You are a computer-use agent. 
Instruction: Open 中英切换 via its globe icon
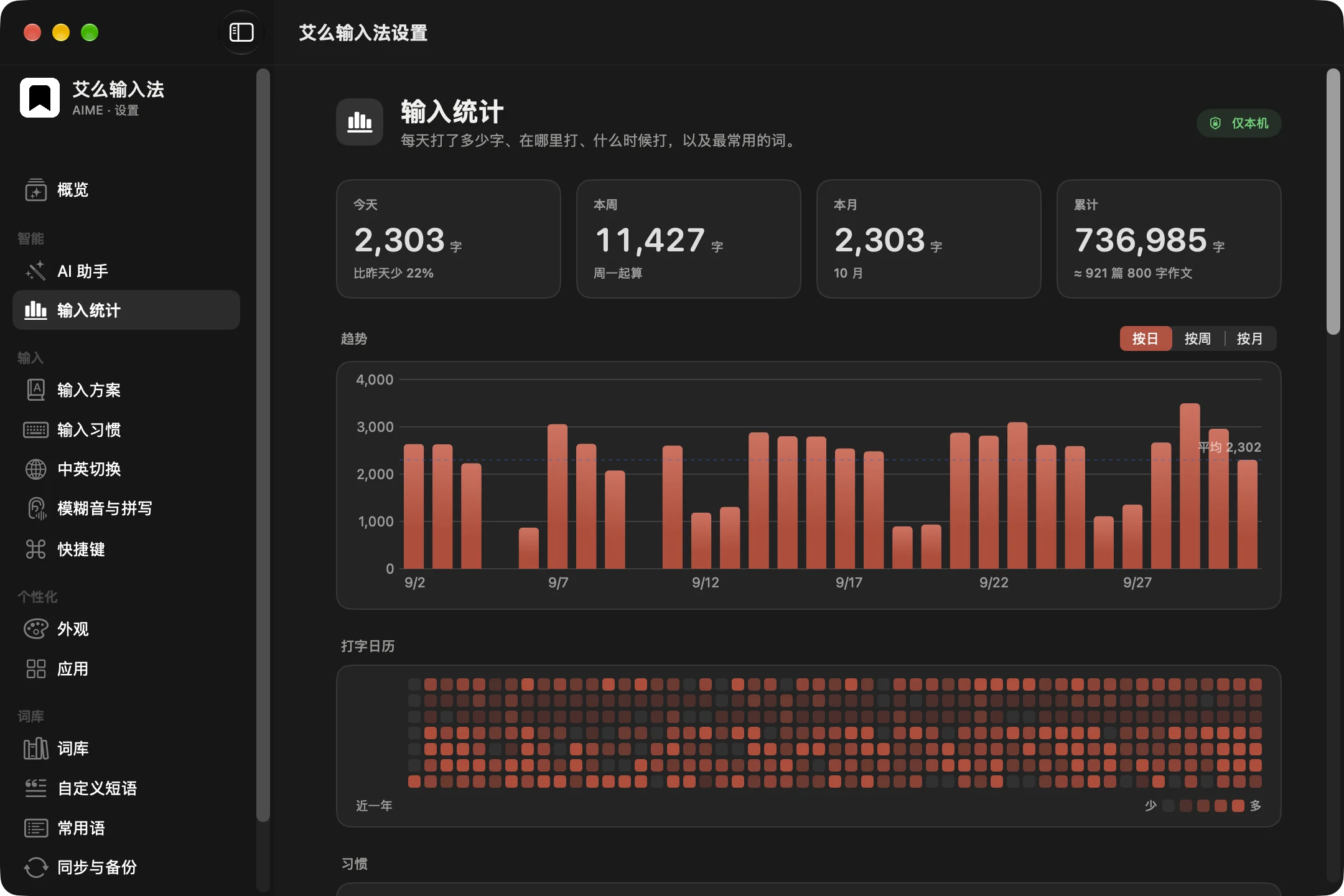pyautogui.click(x=35, y=469)
